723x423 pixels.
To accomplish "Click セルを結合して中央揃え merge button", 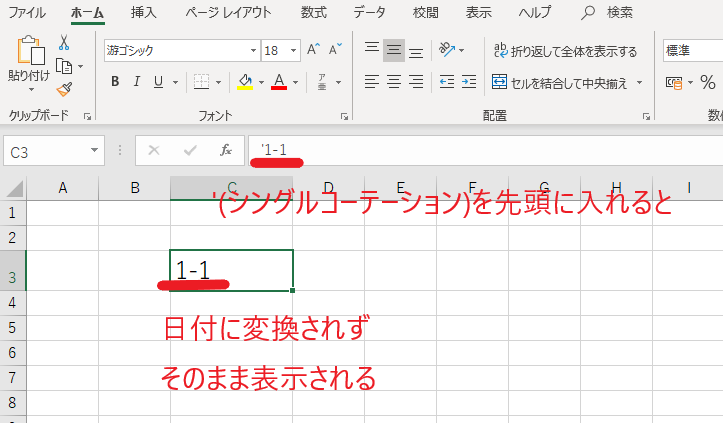I will click(560, 83).
